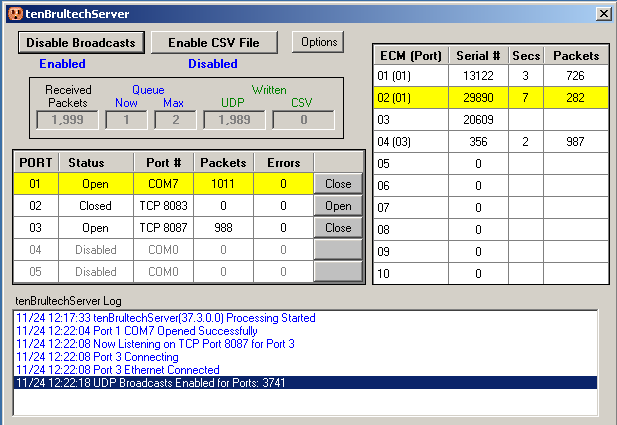Select the TCP 8083 port cell
The width and height of the screenshot is (617, 425).
pos(163,206)
